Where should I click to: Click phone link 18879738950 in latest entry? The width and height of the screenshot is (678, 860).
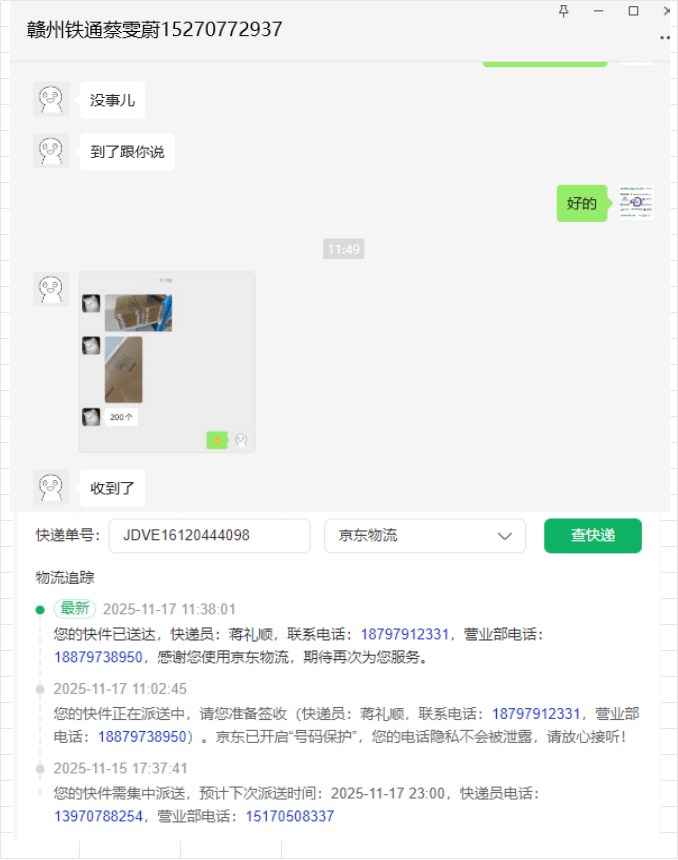98,657
